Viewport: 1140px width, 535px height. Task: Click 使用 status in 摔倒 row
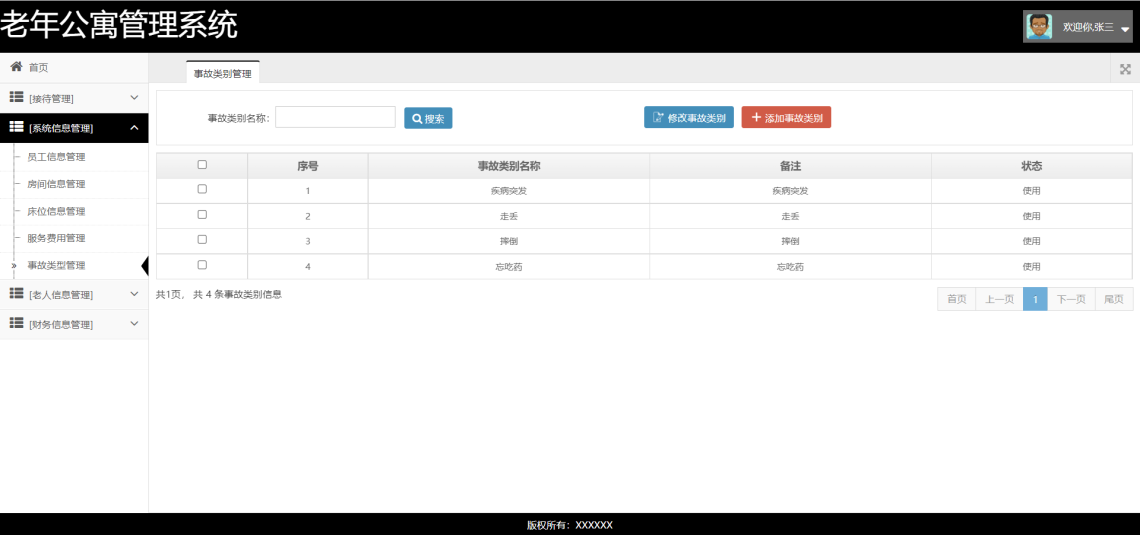pos(1032,241)
